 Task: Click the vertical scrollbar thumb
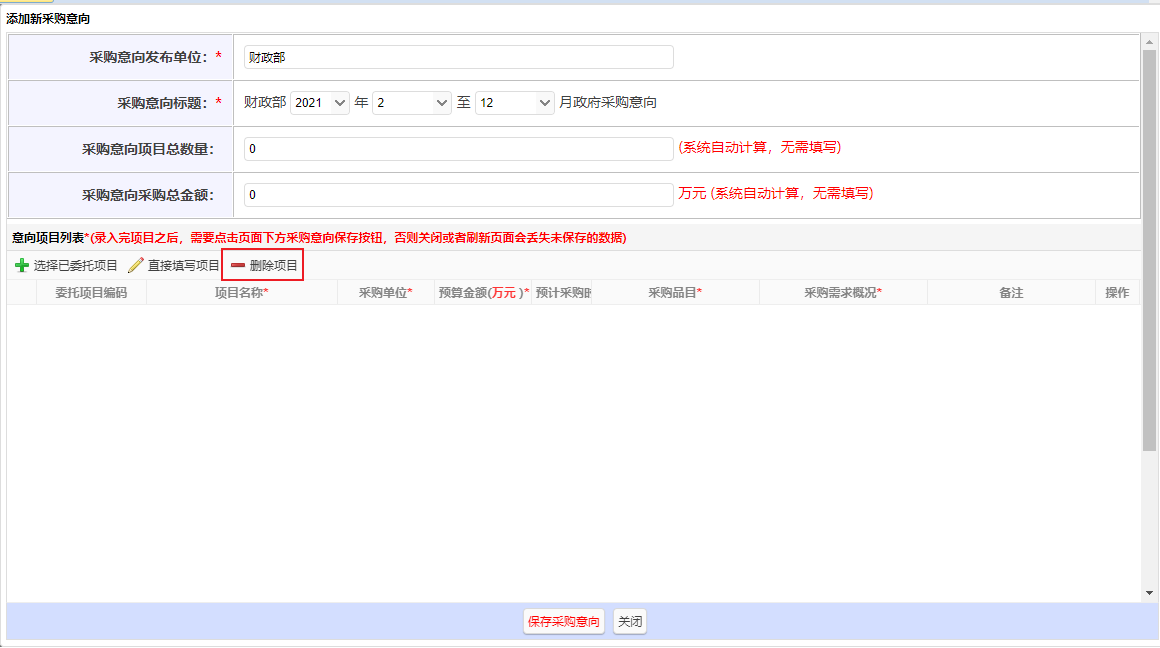(1149, 250)
